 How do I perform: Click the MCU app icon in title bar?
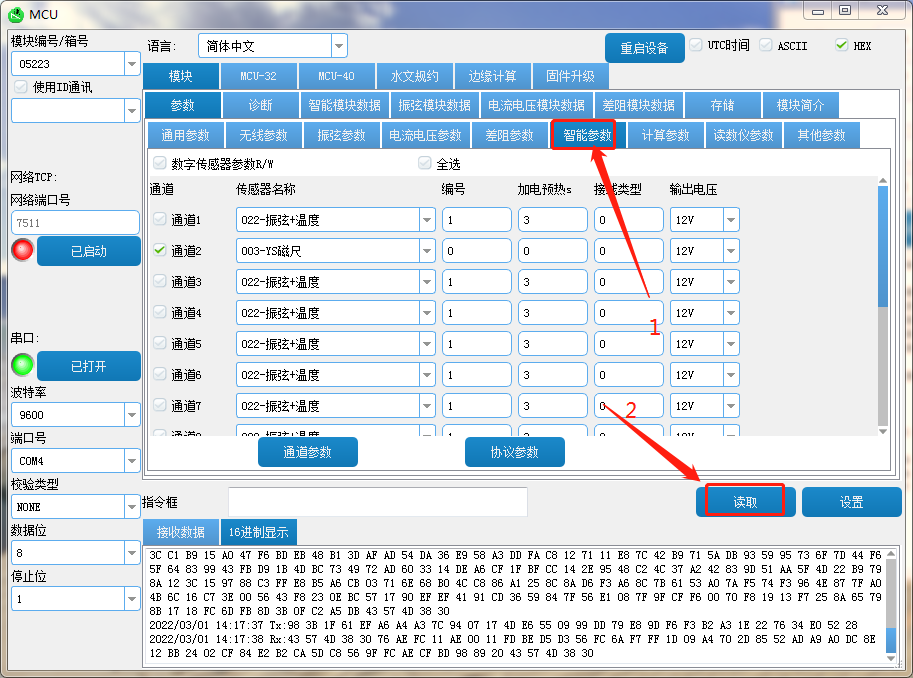[x=16, y=13]
